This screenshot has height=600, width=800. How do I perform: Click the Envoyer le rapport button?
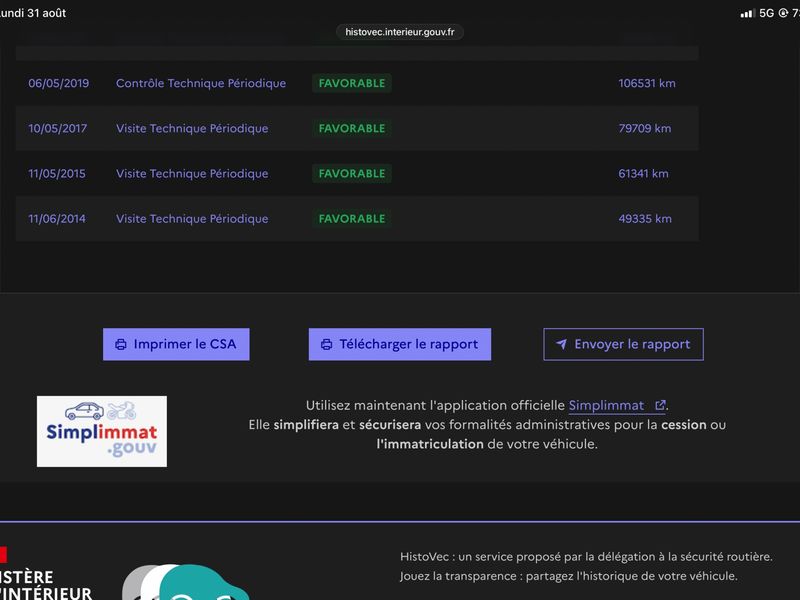(623, 344)
